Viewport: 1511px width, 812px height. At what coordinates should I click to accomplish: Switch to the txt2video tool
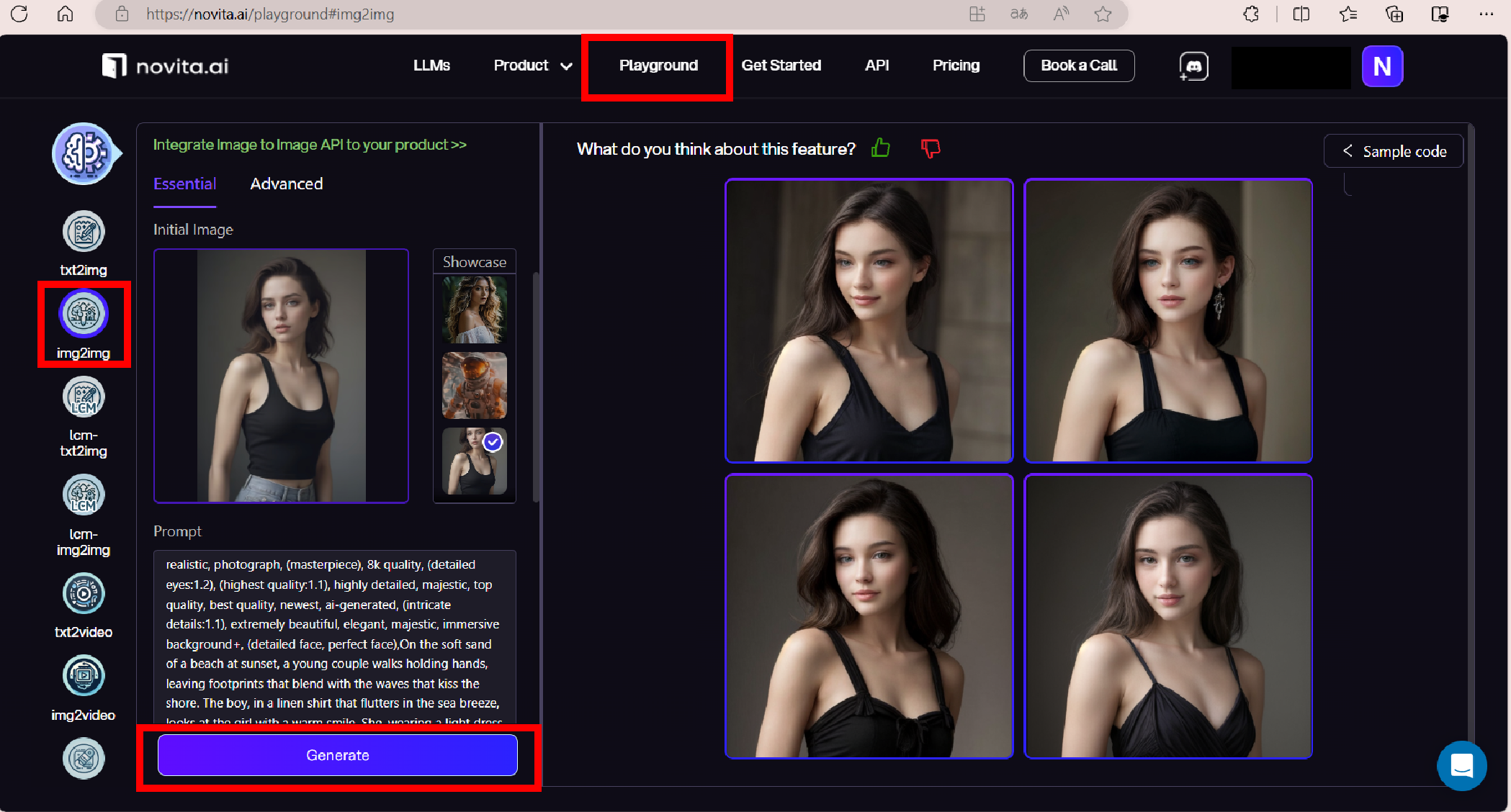click(x=84, y=594)
